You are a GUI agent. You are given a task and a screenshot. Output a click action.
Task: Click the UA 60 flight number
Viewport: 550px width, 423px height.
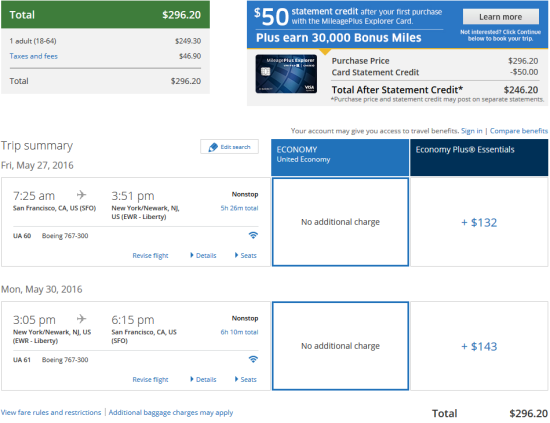(x=22, y=236)
